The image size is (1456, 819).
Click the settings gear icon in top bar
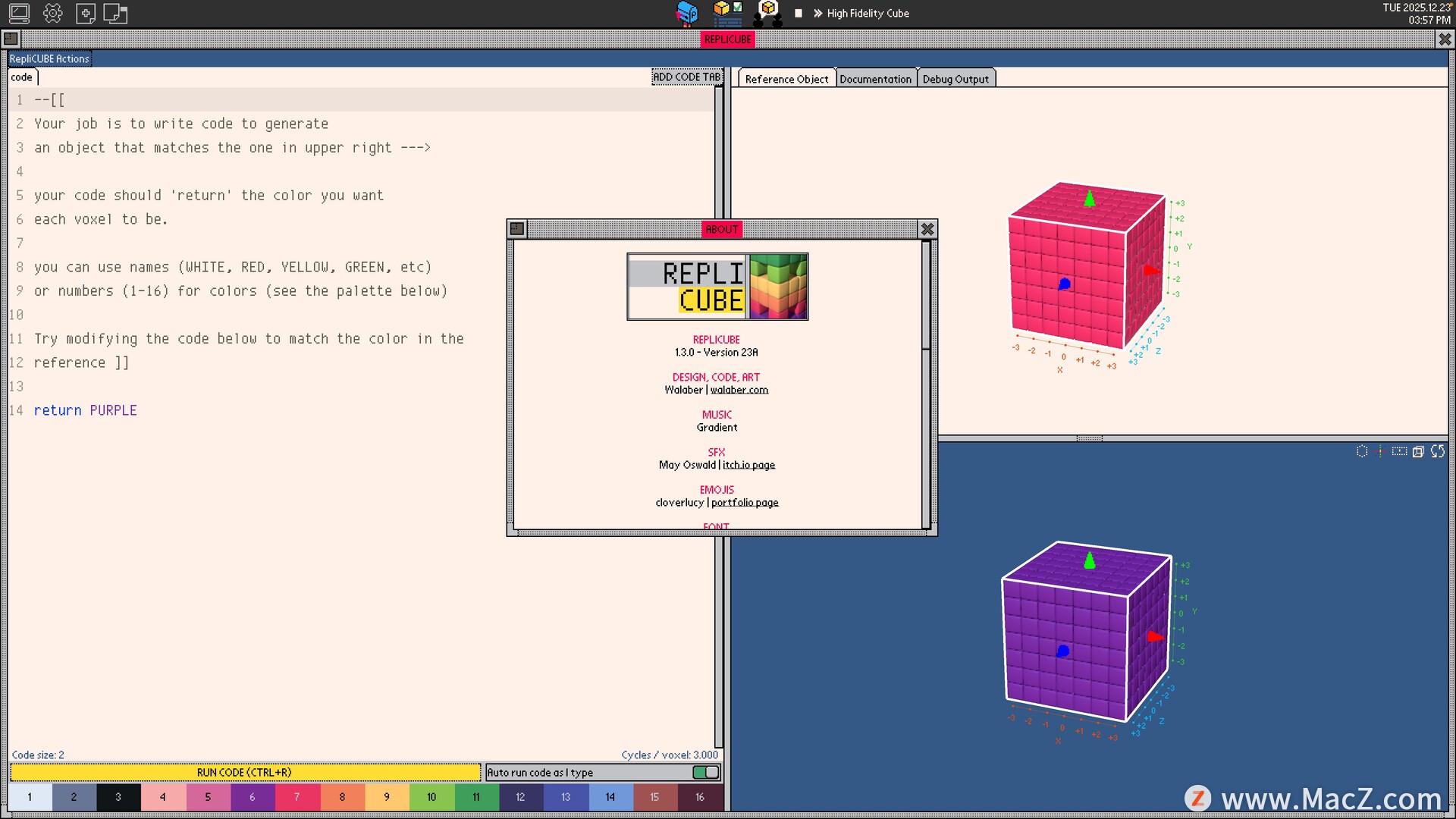click(53, 13)
